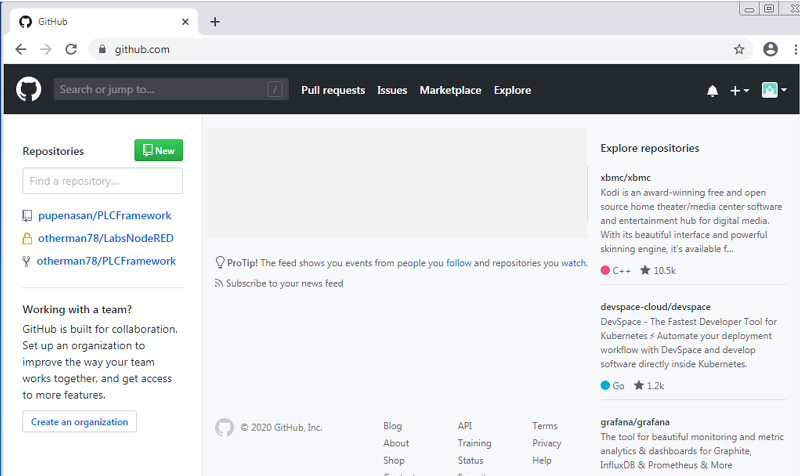
Task: Open grafana/grafana repository
Action: pyautogui.click(x=635, y=422)
